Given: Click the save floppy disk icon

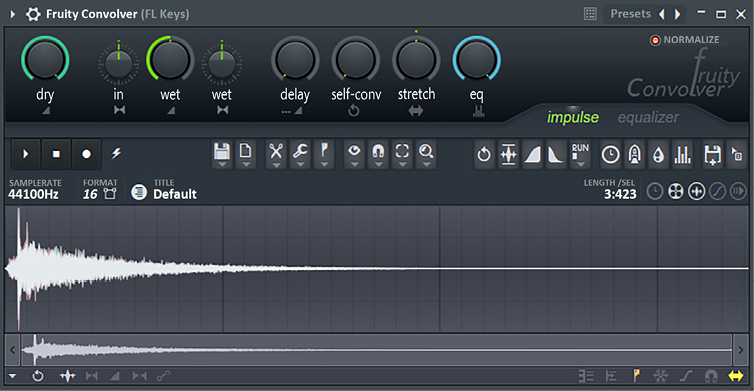Looking at the screenshot, I should tap(222, 151).
